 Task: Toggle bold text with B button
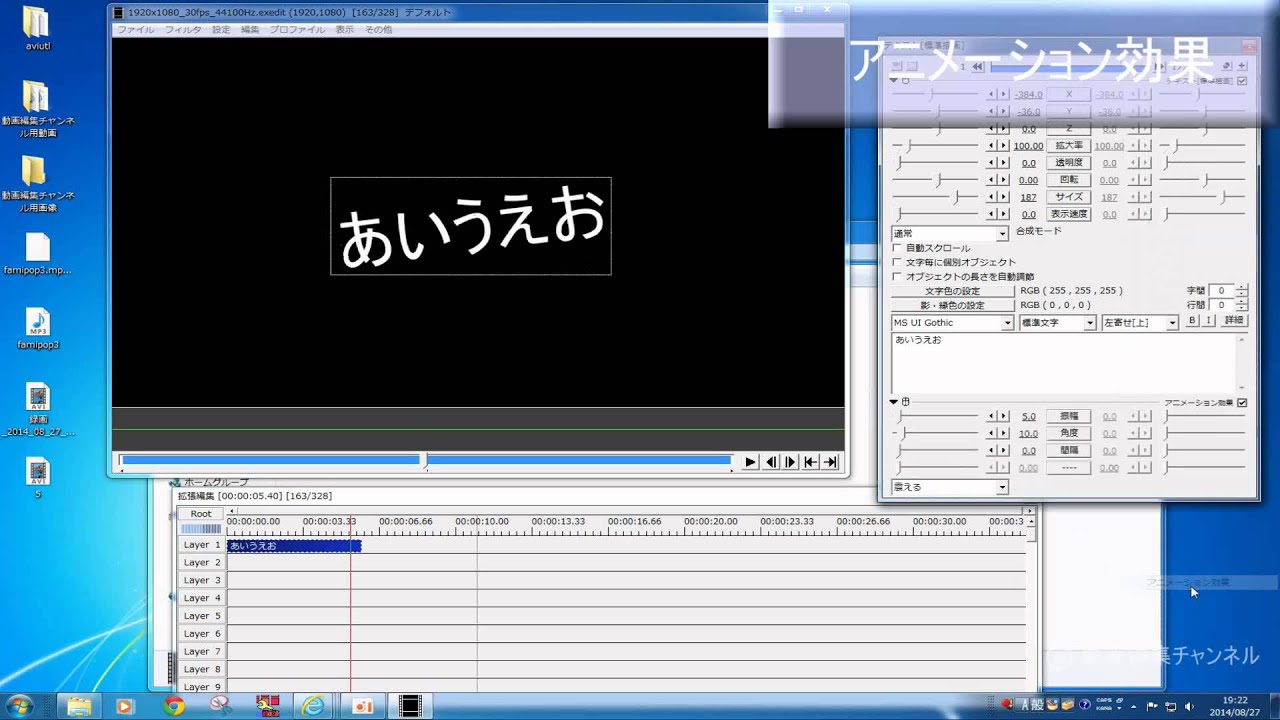tap(1192, 320)
